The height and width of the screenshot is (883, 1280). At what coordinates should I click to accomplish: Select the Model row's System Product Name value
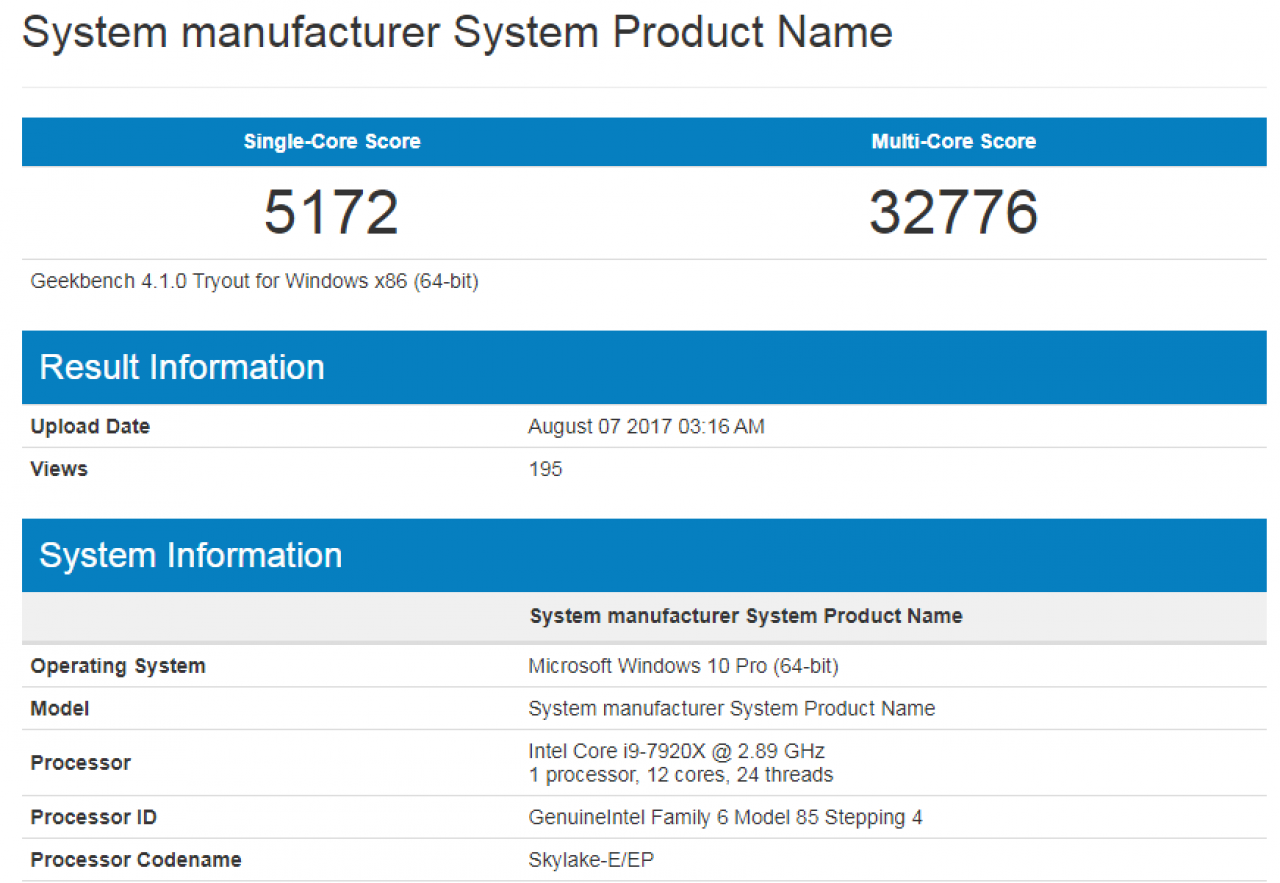pyautogui.click(x=732, y=709)
